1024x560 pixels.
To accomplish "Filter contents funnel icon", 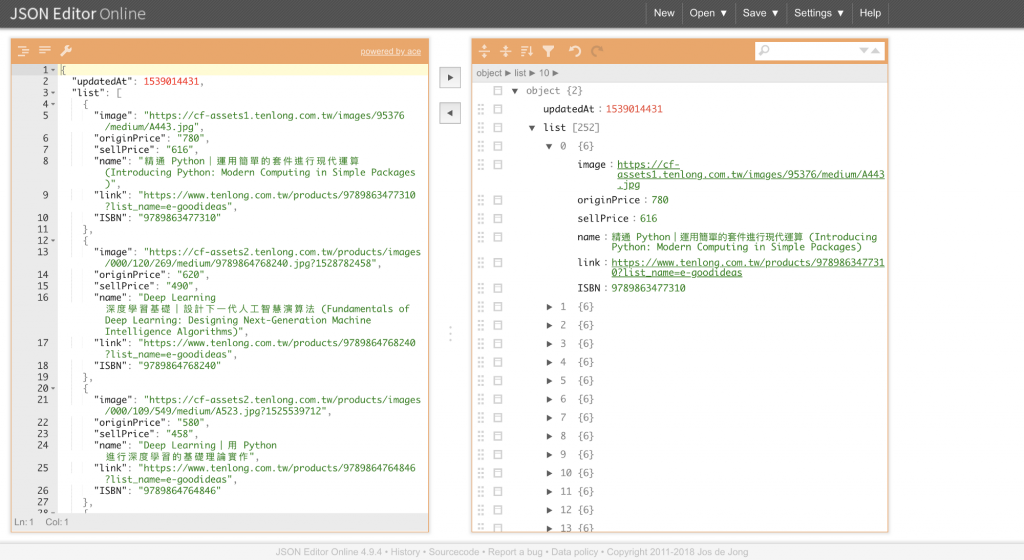I will (549, 50).
